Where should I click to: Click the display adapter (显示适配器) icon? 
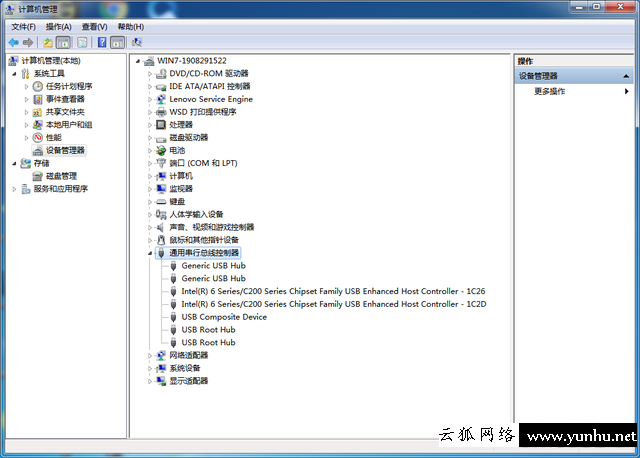pyautogui.click(x=162, y=381)
